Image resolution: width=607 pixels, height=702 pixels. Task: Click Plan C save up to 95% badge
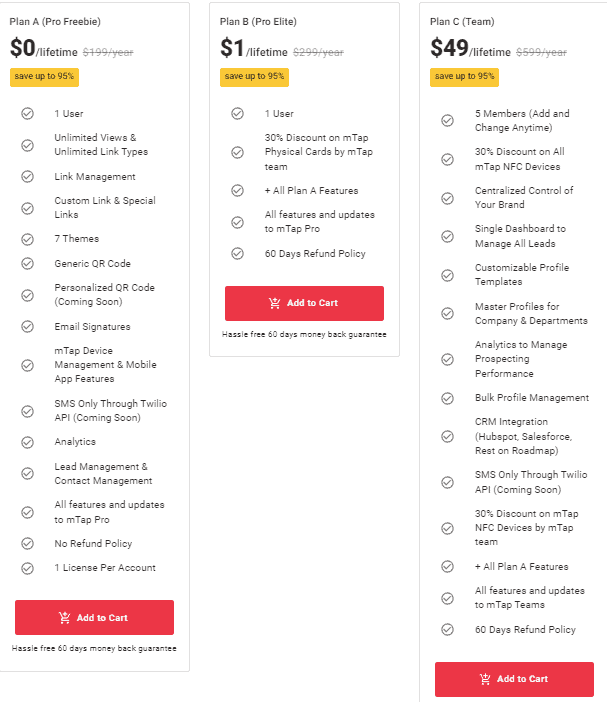click(x=464, y=76)
